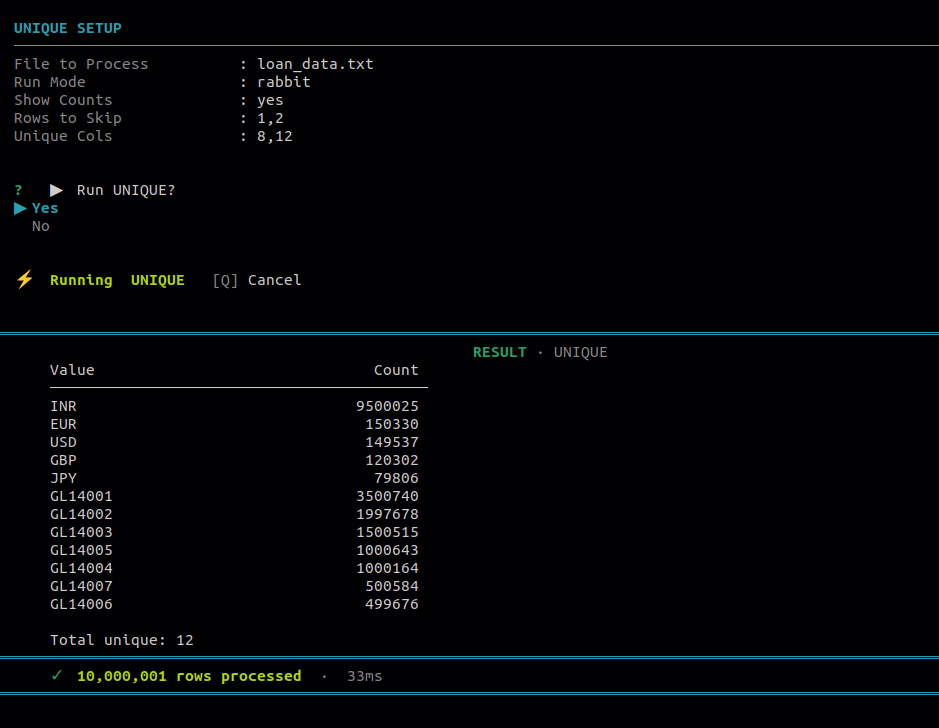The width and height of the screenshot is (939, 728).
Task: Click the Rows to Skip value 1,2
Action: [270, 119]
